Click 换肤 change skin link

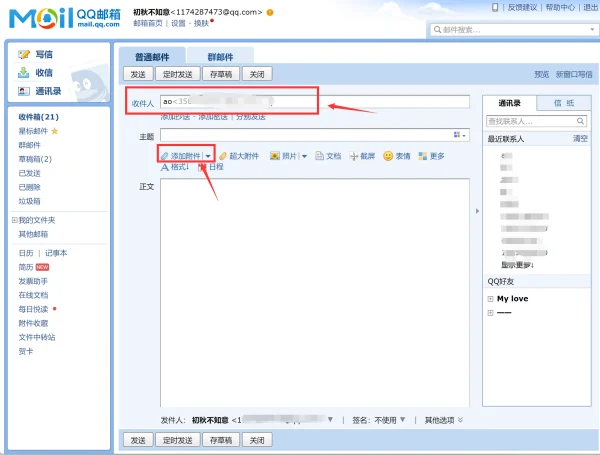click(x=201, y=23)
